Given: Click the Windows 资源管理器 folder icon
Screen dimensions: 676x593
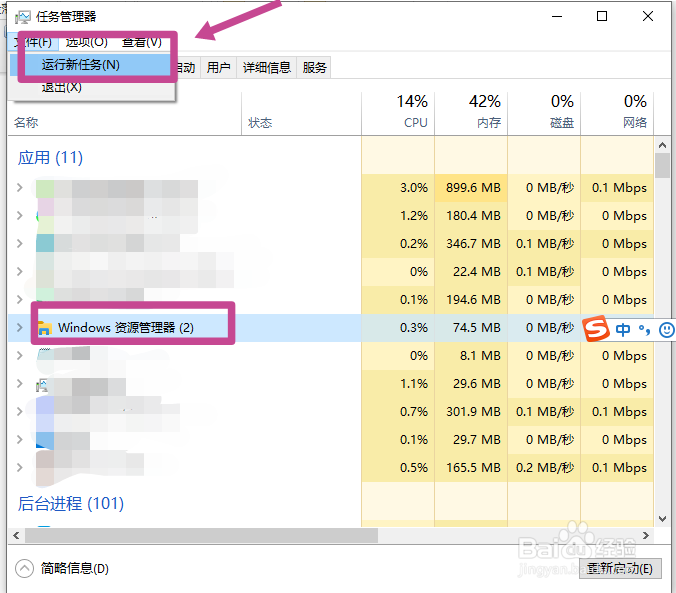Looking at the screenshot, I should pos(45,328).
